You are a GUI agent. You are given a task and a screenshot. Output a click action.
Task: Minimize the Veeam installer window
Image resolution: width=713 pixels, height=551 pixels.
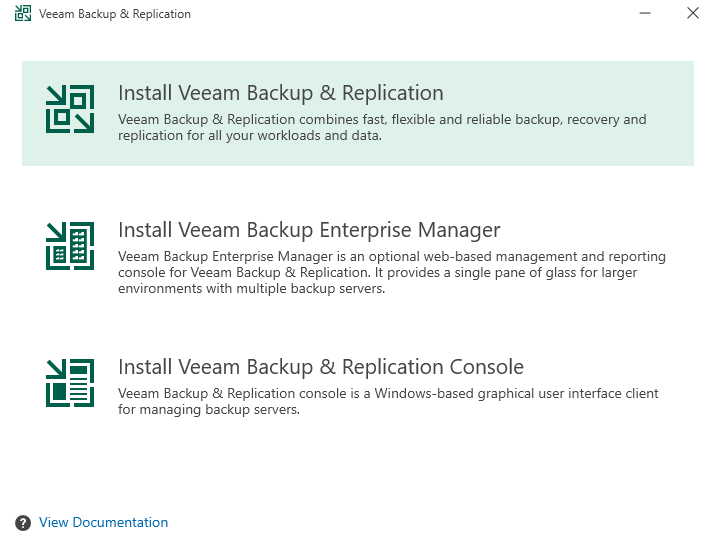[x=646, y=14]
